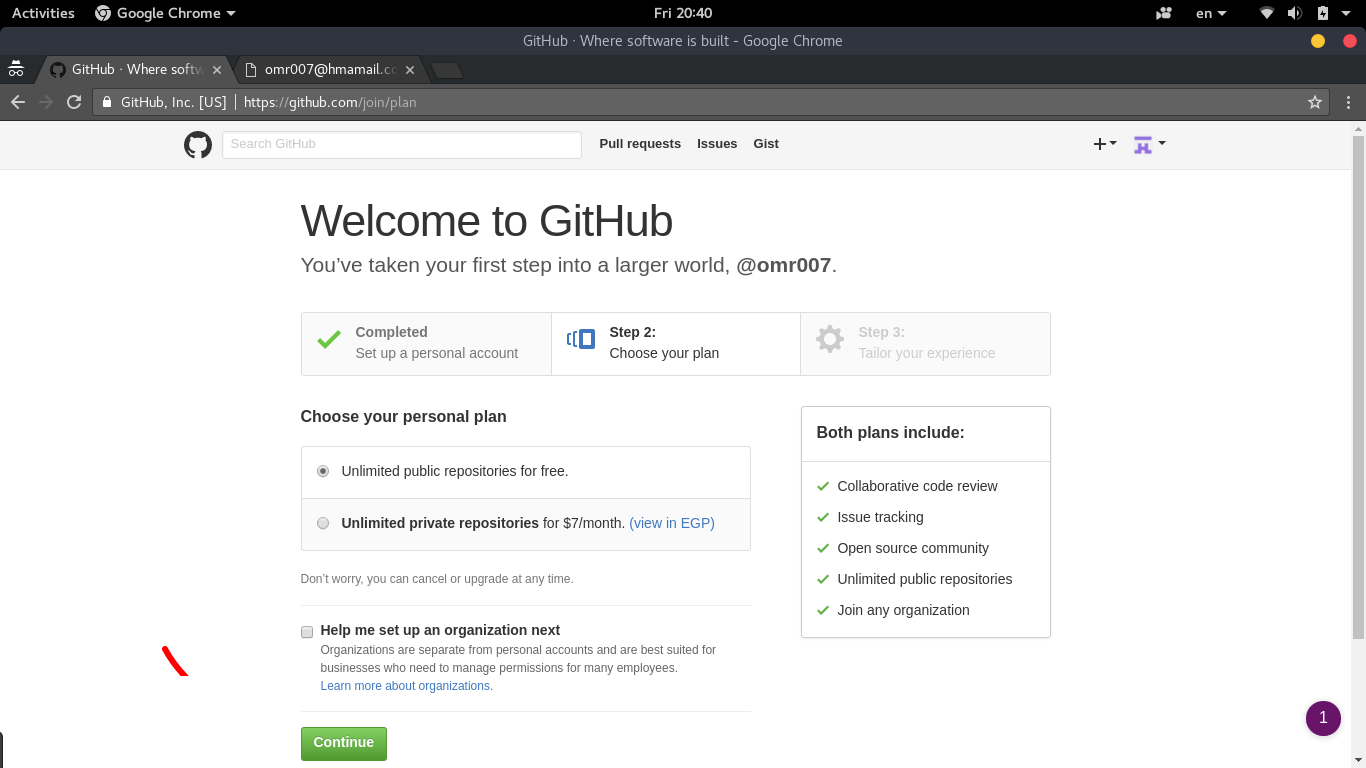Expand the plus create-new dropdown

pos(1104,144)
